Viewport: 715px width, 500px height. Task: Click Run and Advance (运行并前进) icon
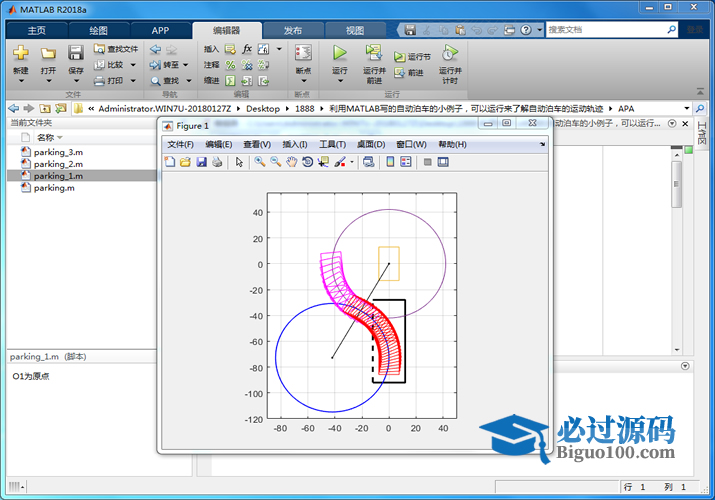click(x=374, y=53)
